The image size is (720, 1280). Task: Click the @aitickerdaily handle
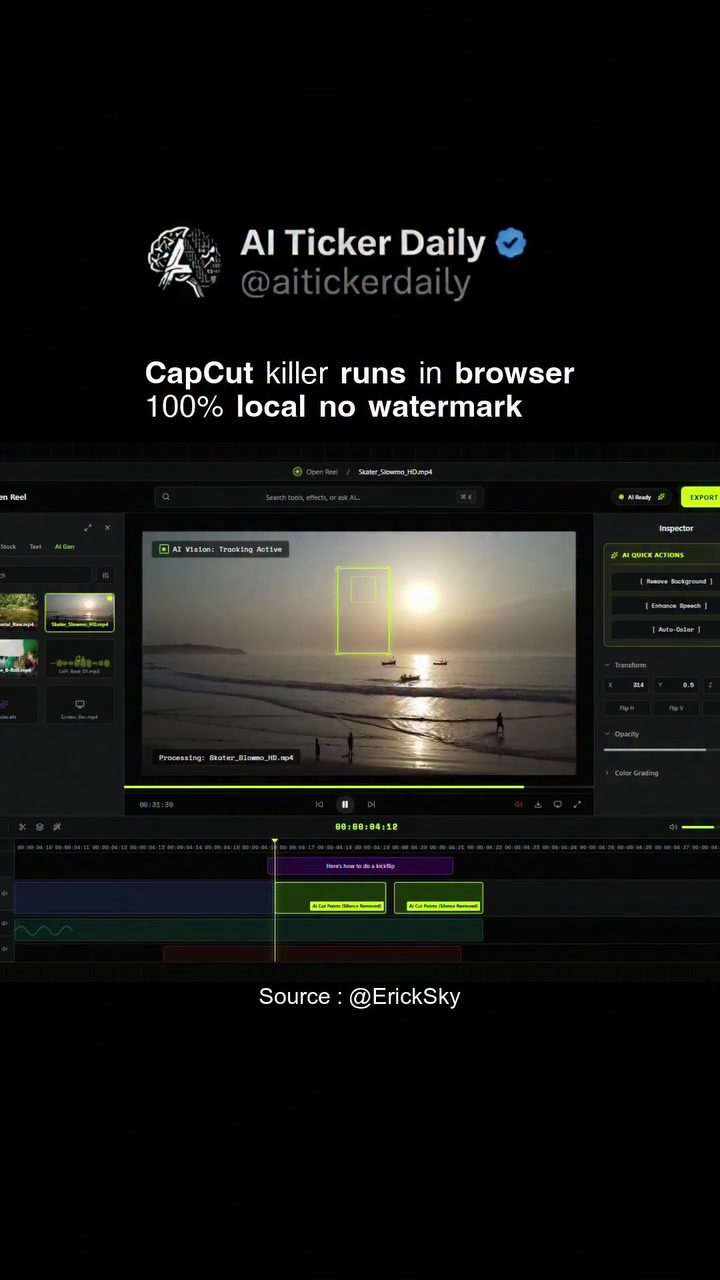[355, 283]
